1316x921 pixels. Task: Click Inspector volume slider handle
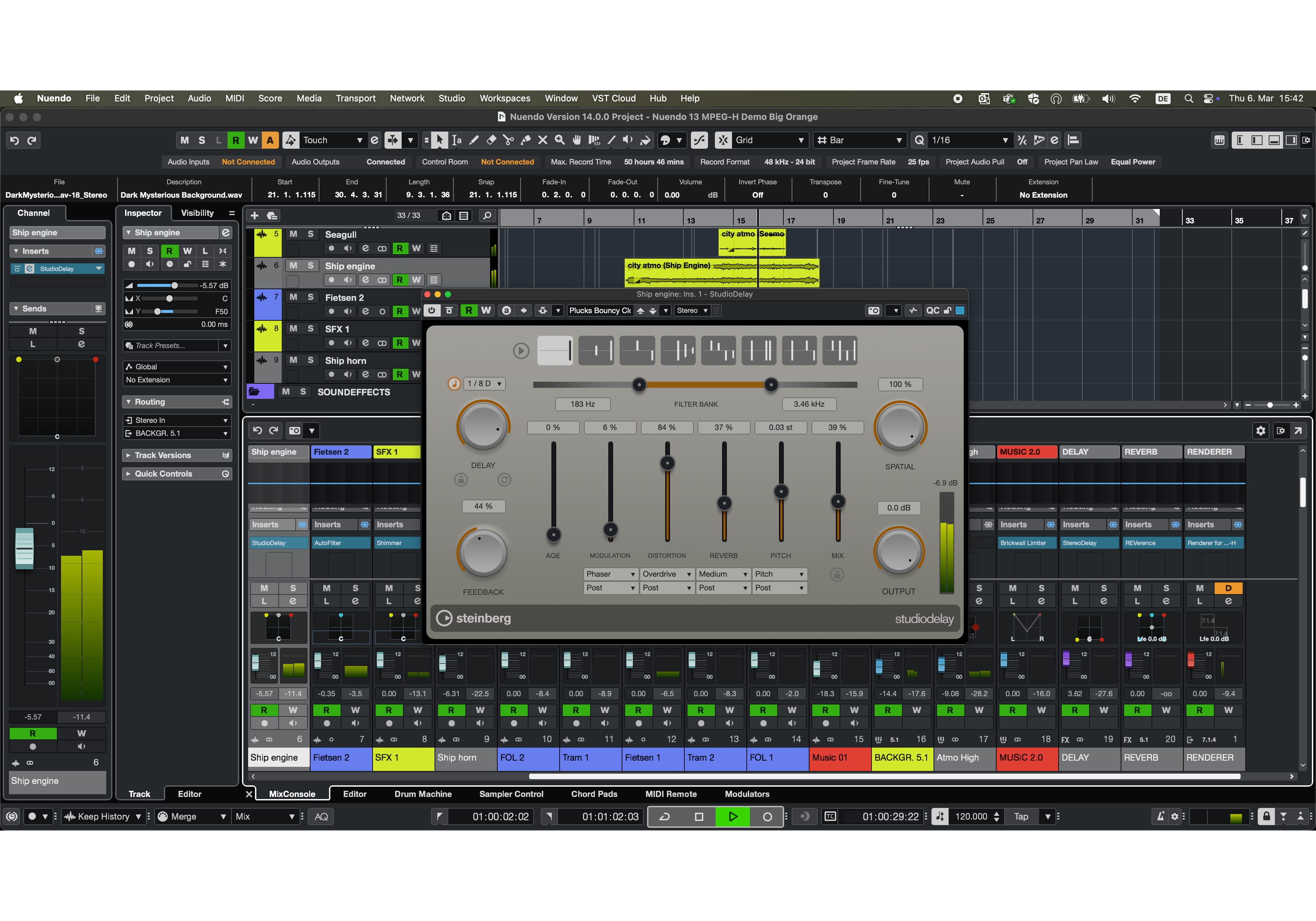175,285
